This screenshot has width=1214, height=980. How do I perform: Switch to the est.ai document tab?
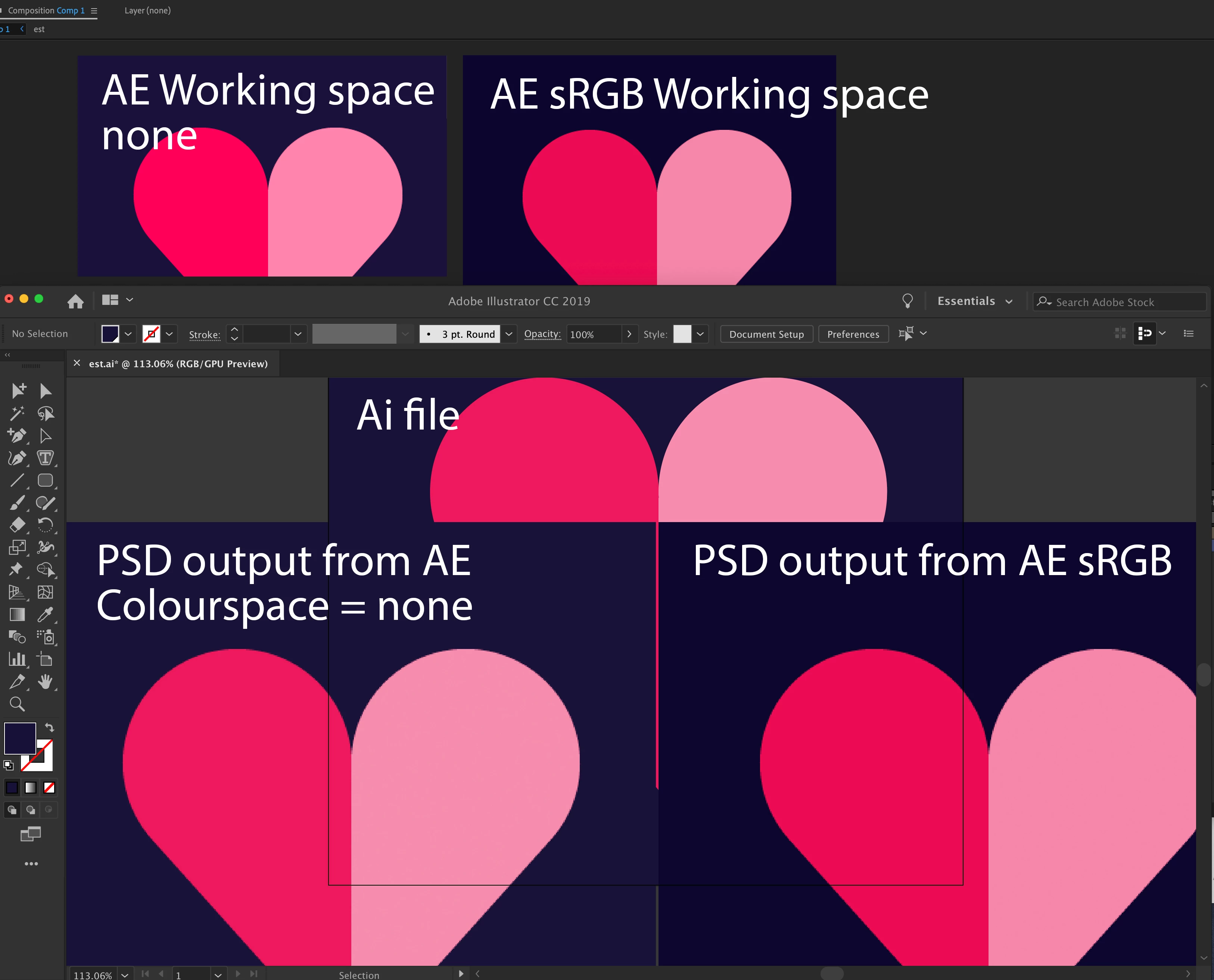tap(178, 364)
